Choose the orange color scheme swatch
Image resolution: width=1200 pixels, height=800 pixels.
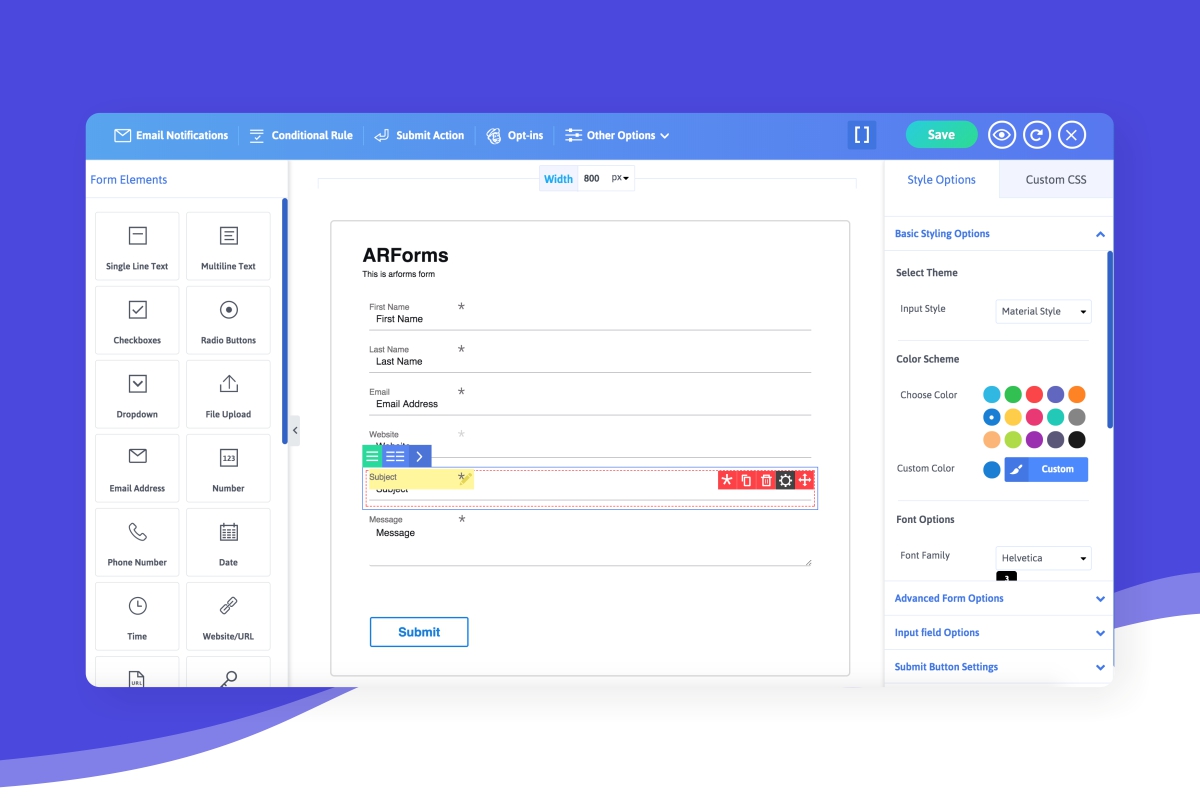pyautogui.click(x=1076, y=394)
